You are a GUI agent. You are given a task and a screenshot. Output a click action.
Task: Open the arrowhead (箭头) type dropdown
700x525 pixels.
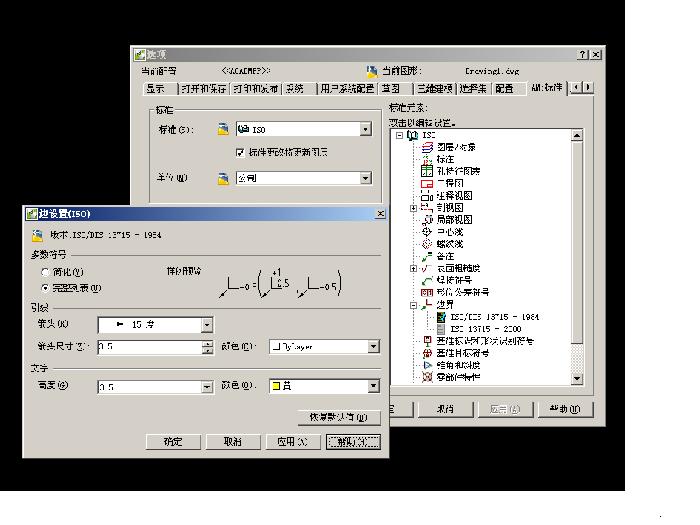point(207,325)
